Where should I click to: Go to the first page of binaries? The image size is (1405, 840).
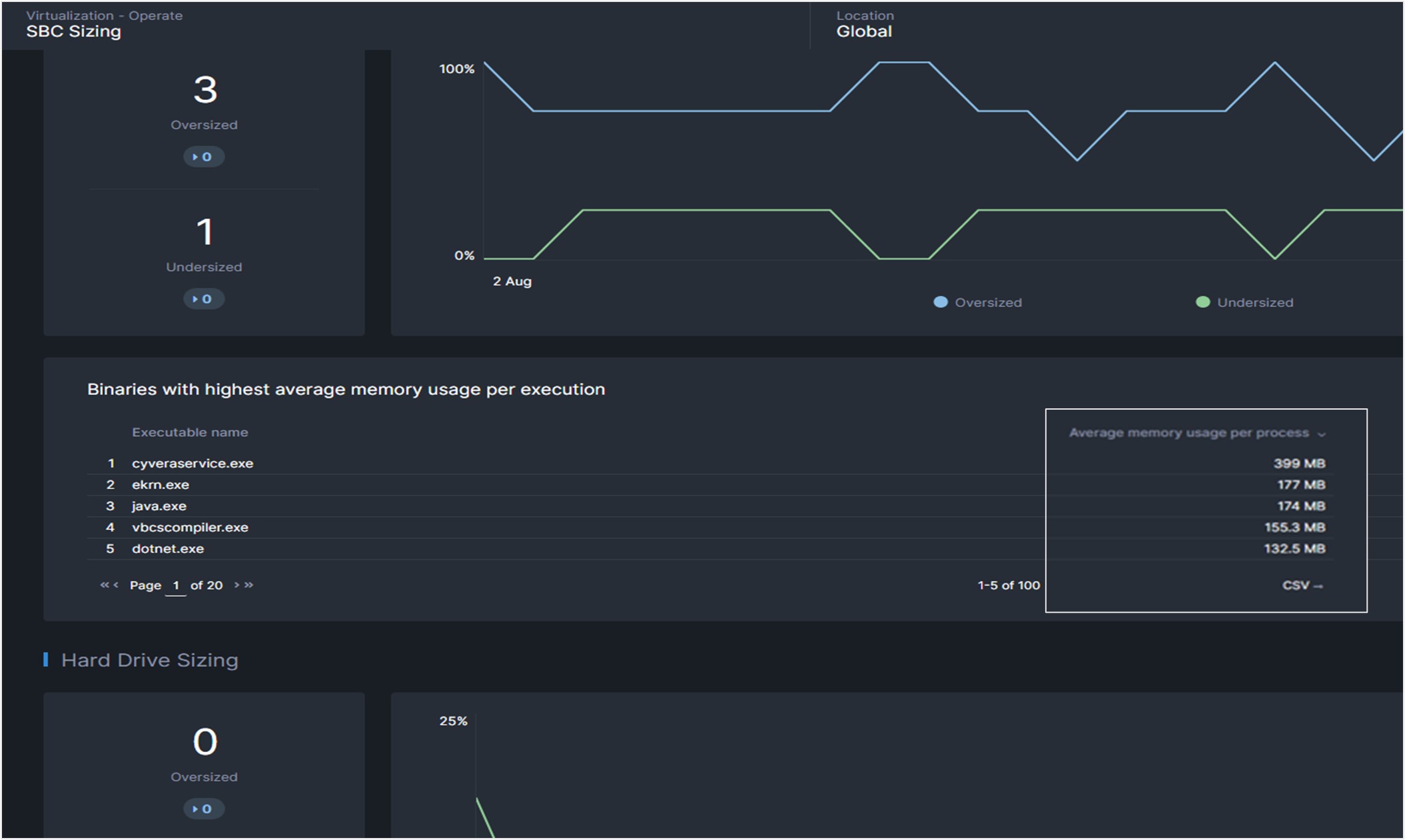[x=104, y=585]
